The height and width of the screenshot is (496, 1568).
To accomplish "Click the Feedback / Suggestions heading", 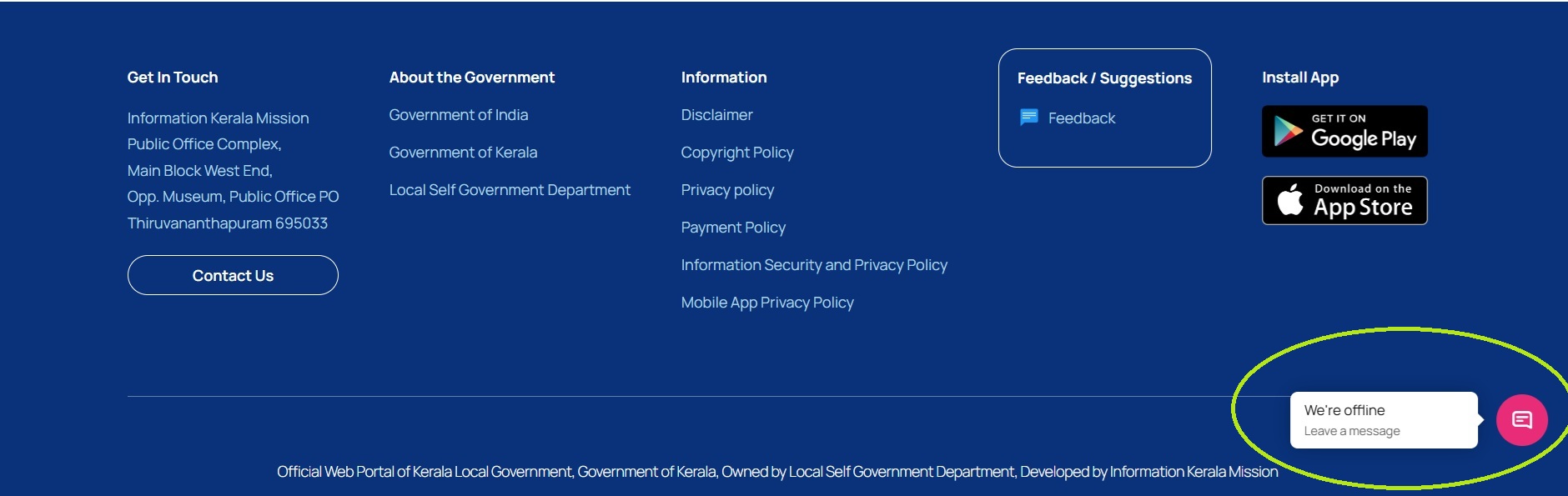I will [1104, 78].
